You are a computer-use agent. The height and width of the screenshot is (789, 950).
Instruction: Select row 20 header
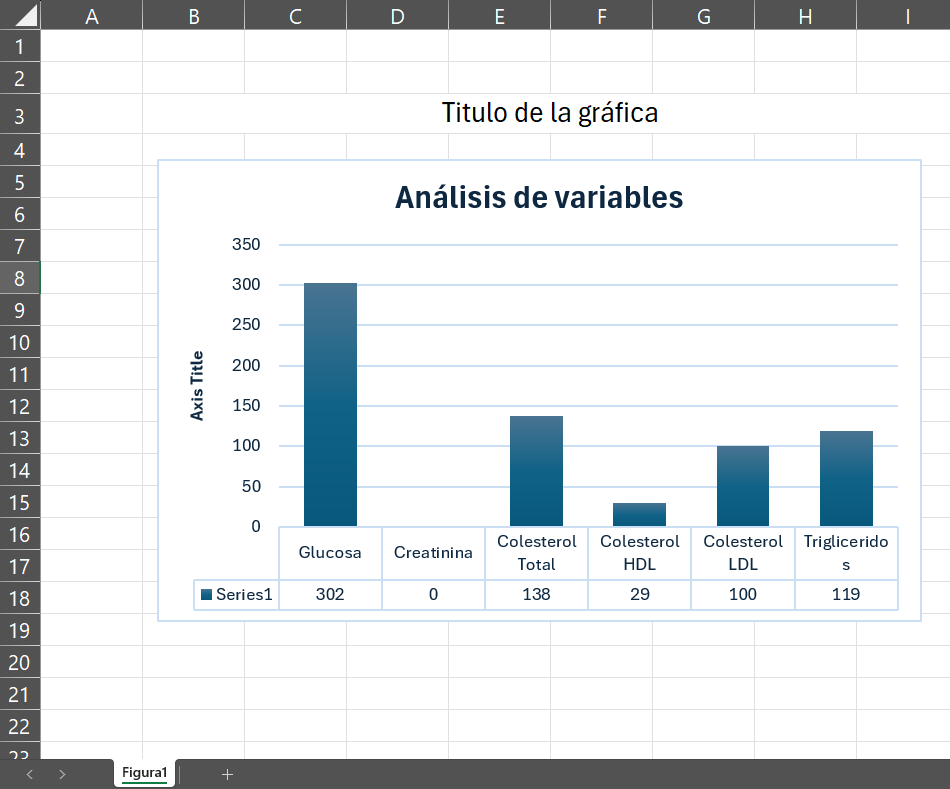(x=20, y=662)
